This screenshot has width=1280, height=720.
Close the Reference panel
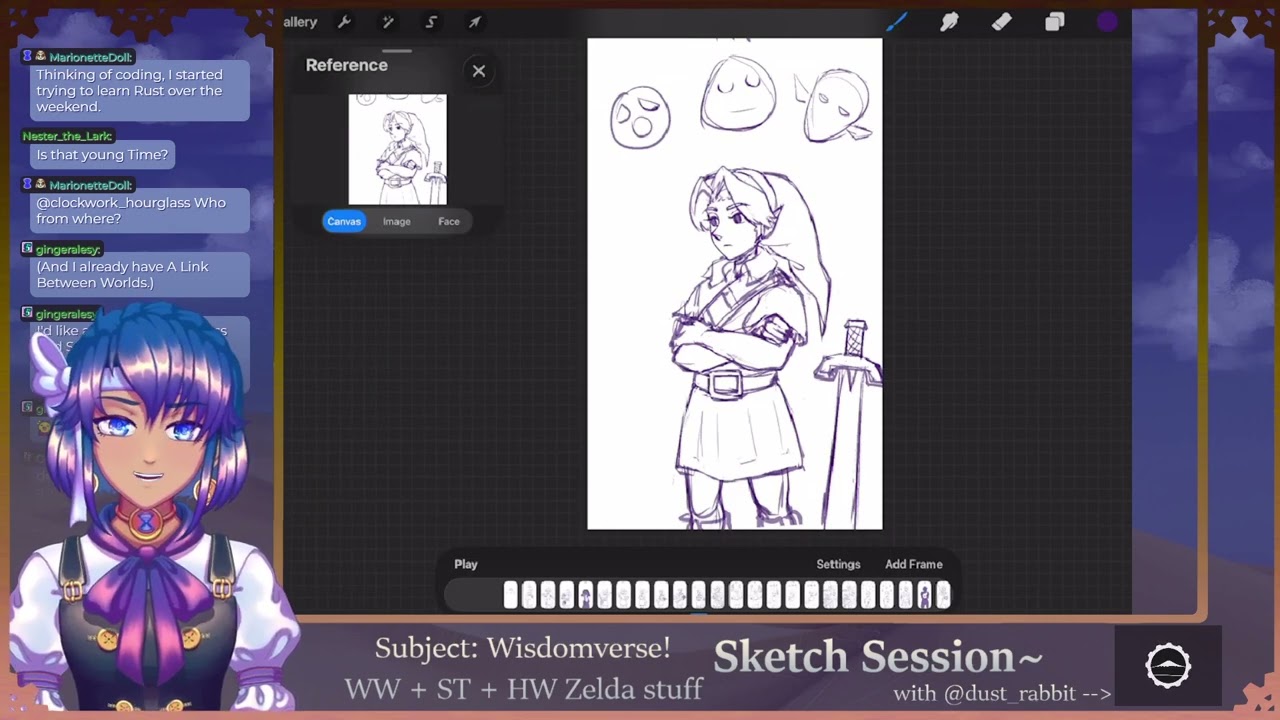479,70
